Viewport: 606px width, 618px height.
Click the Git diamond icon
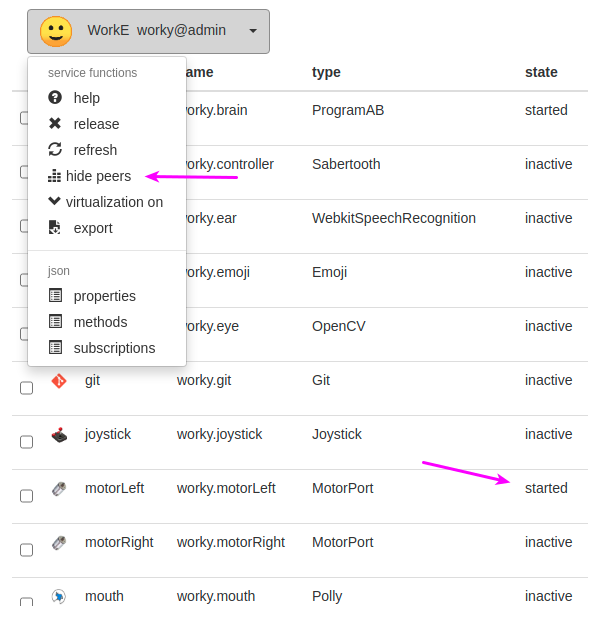(59, 381)
